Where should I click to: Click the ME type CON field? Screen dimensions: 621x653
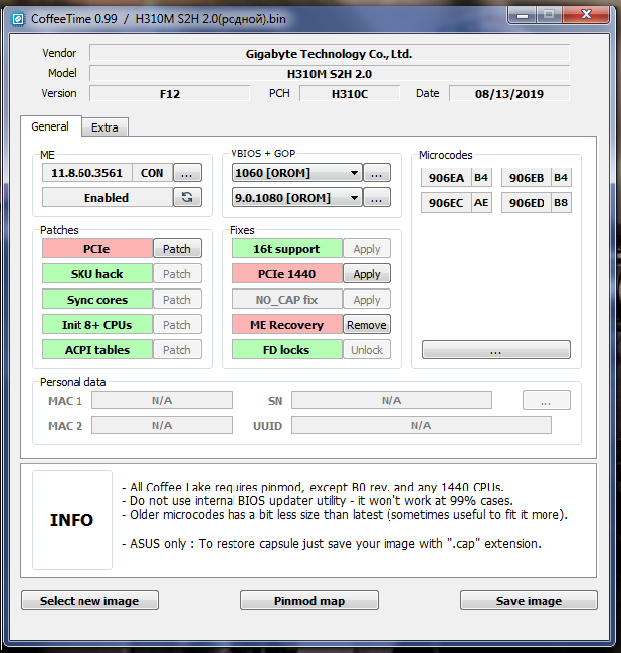152,173
